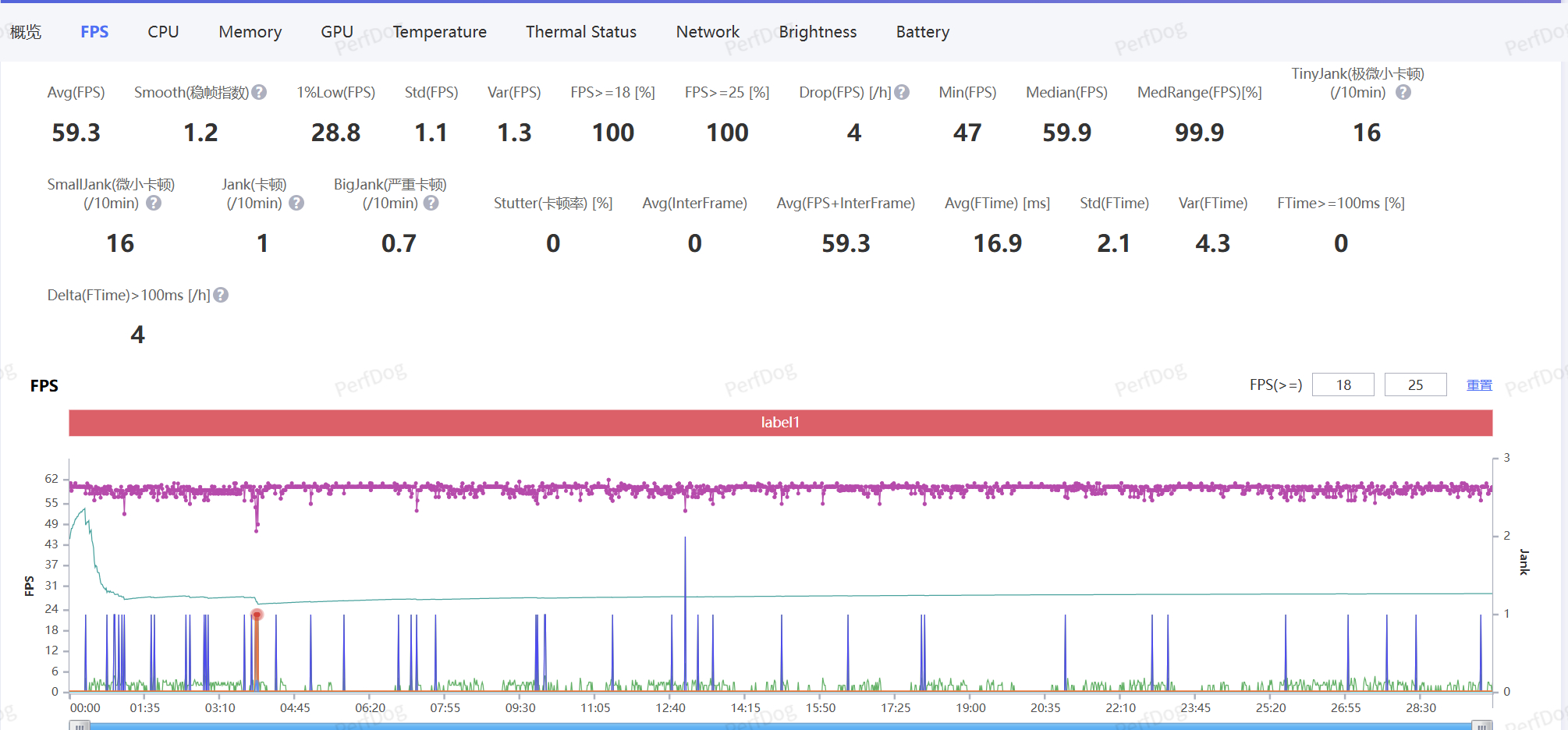Switch to the 概览 overview tab

[26, 32]
